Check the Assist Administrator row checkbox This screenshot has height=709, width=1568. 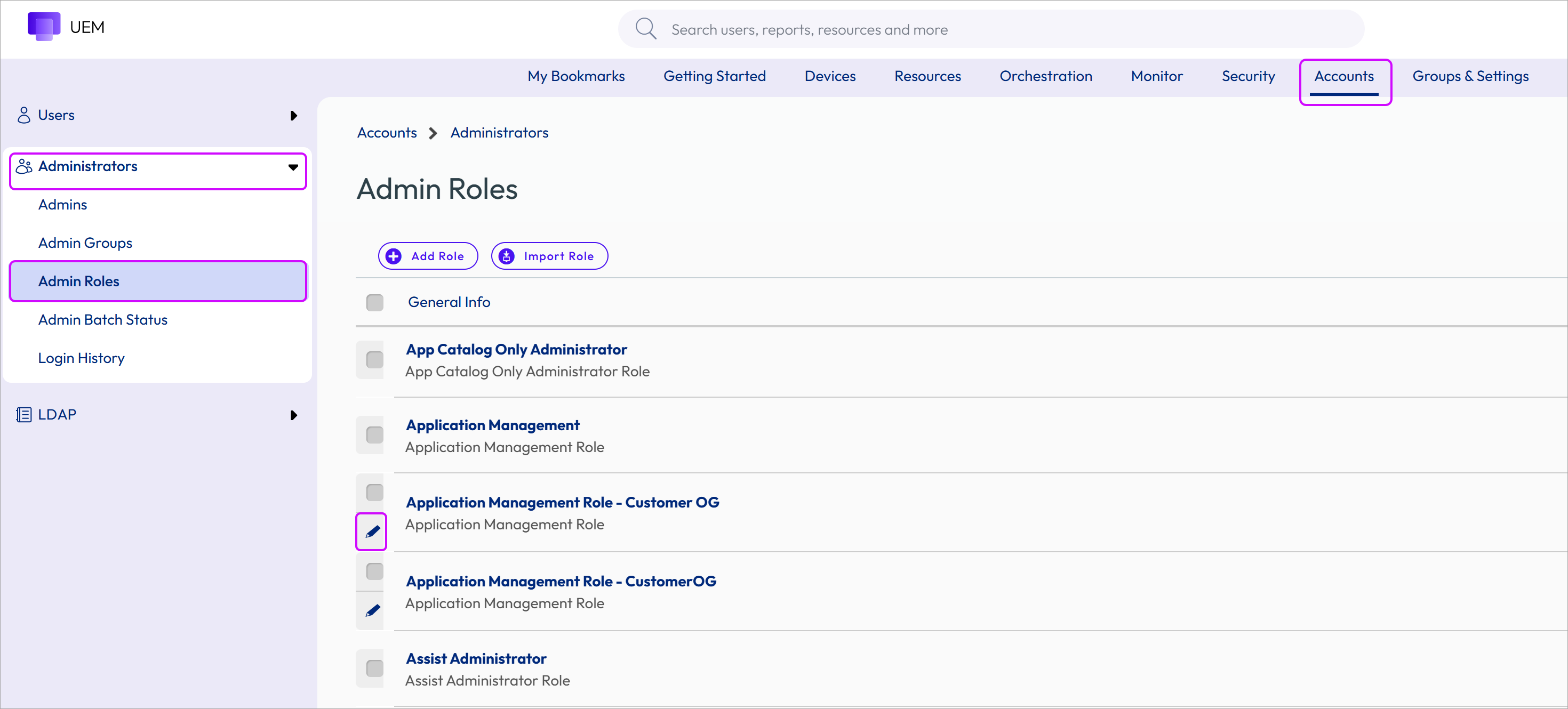point(374,668)
